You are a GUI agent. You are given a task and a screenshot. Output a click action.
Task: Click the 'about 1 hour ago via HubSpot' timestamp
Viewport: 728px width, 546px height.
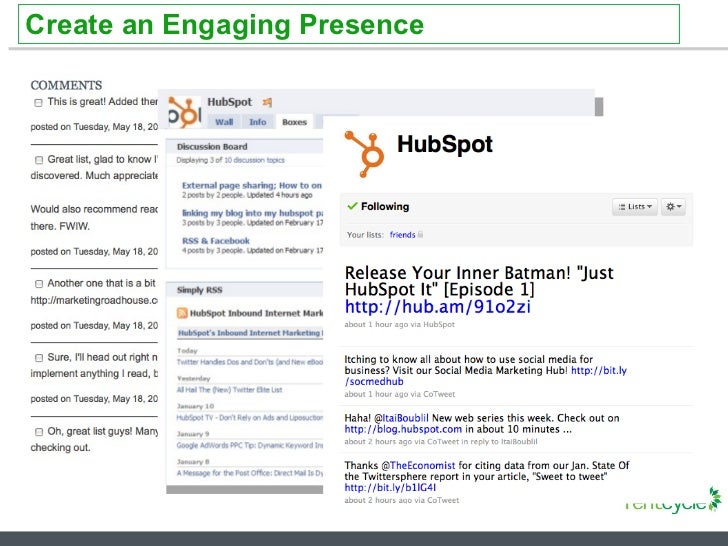(399, 325)
